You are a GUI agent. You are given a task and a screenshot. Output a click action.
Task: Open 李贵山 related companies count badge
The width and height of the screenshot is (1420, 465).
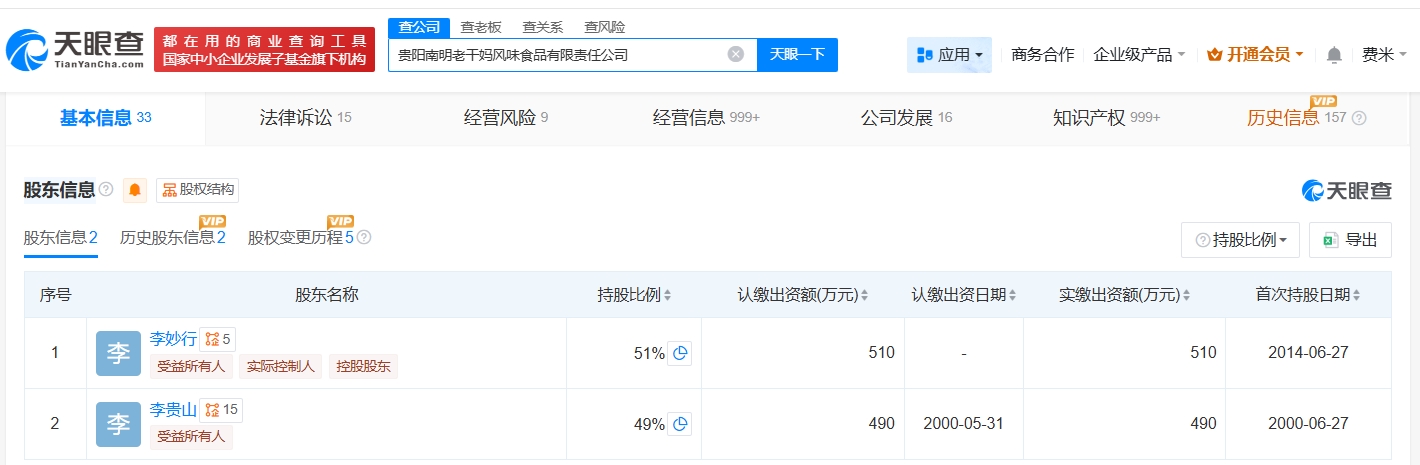pyautogui.click(x=221, y=410)
